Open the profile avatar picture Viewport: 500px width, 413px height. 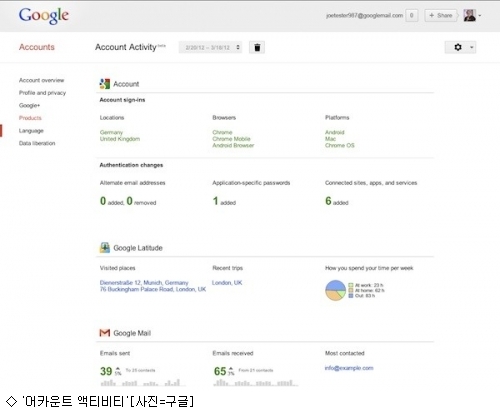[469, 15]
